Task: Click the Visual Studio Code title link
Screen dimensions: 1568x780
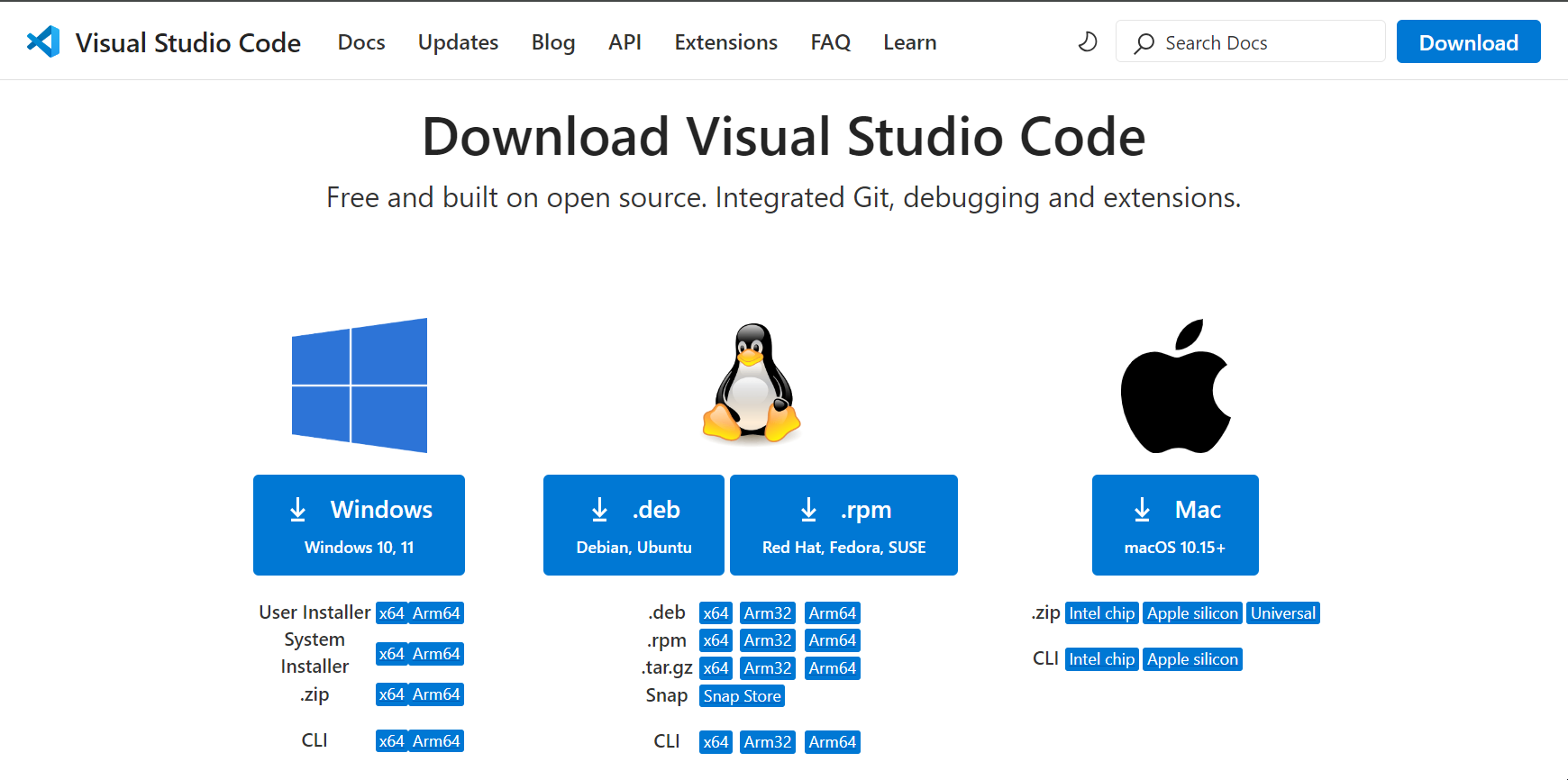Action: click(188, 42)
